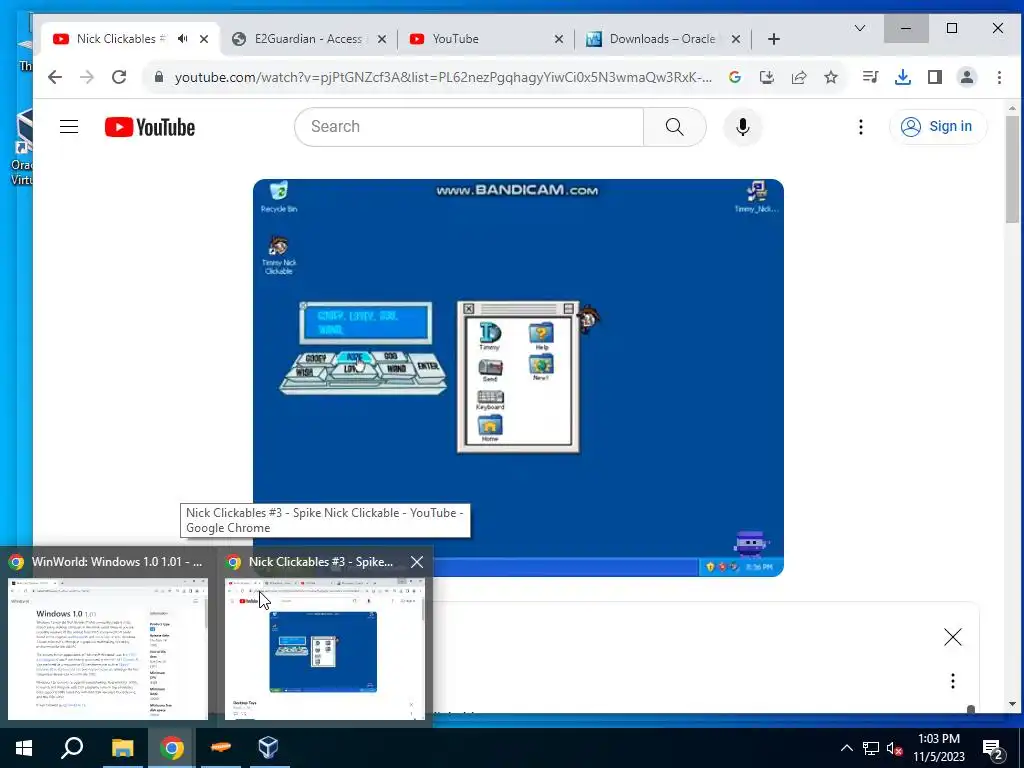This screenshot has width=1024, height=768.
Task: Select the Nick Clickables #3 window preview
Action: tap(324, 637)
